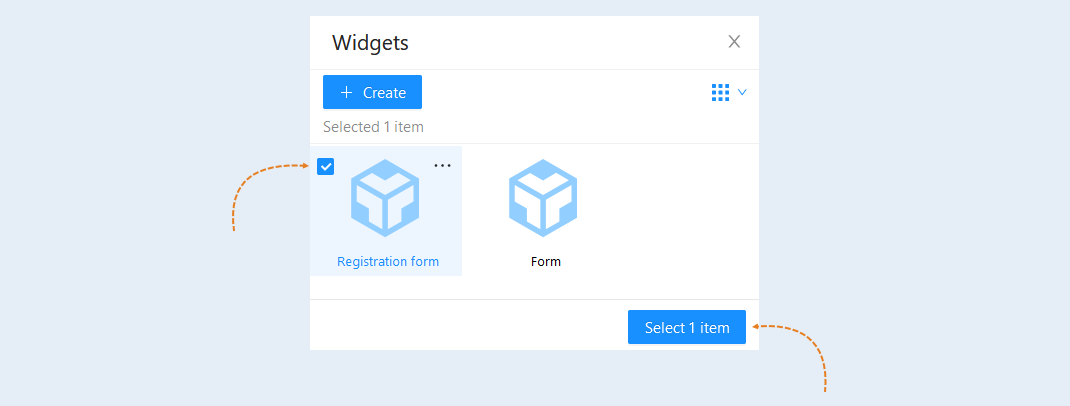Select the Form widget cube icon
The width and height of the screenshot is (1070, 406).
tap(543, 198)
